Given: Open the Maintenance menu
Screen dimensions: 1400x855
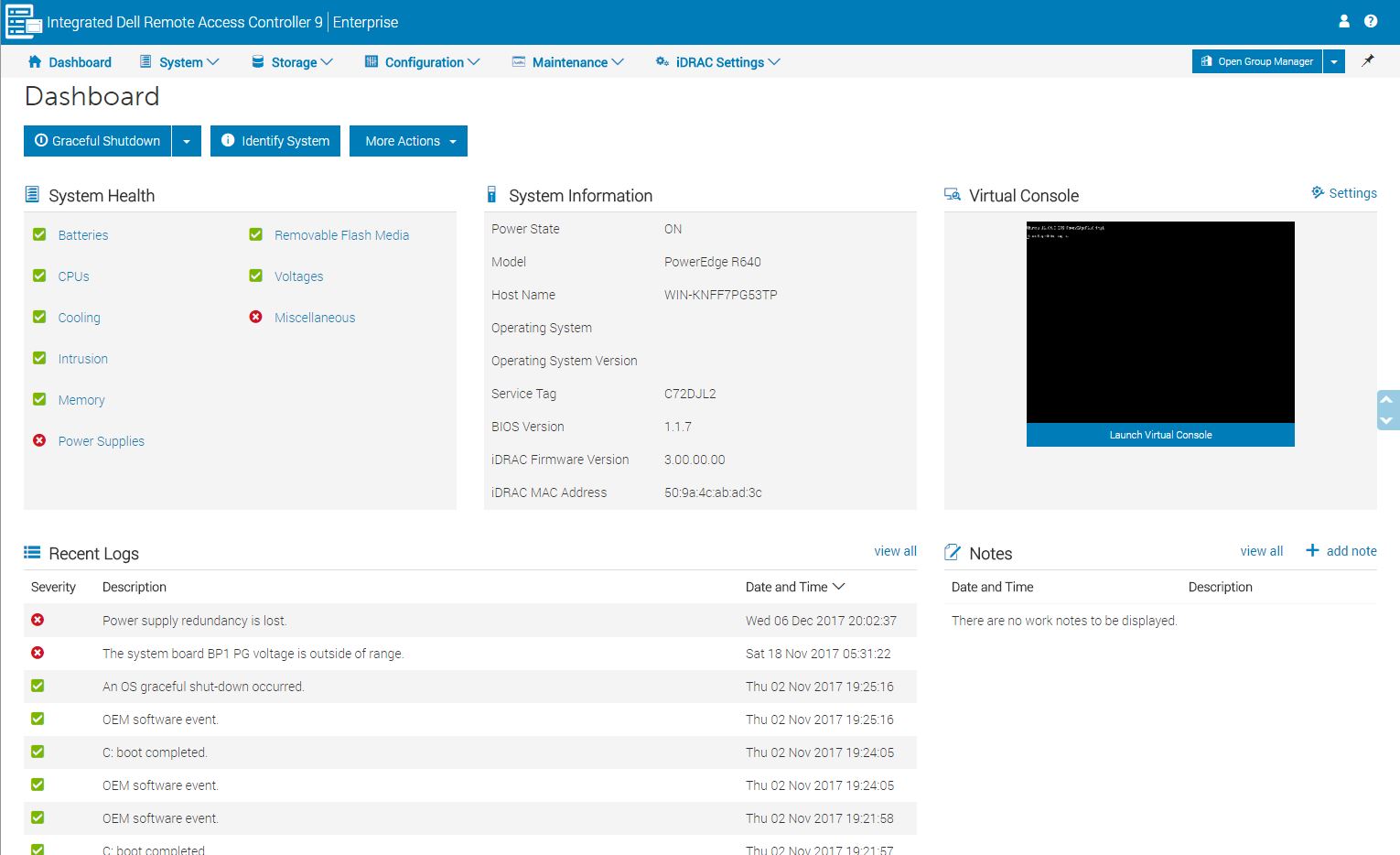Looking at the screenshot, I should tap(568, 62).
